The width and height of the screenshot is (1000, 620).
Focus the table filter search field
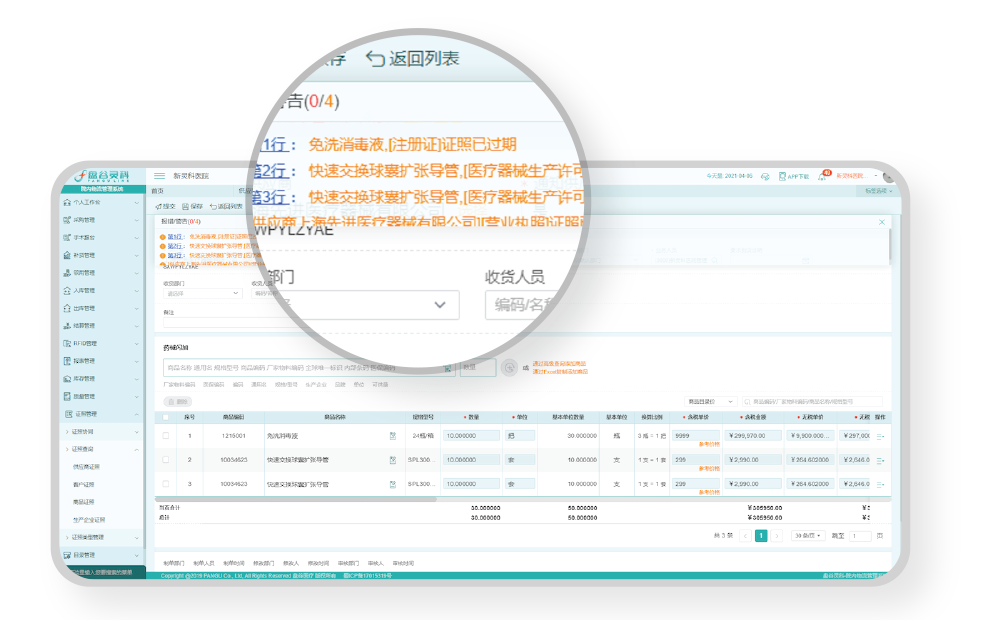pos(812,401)
